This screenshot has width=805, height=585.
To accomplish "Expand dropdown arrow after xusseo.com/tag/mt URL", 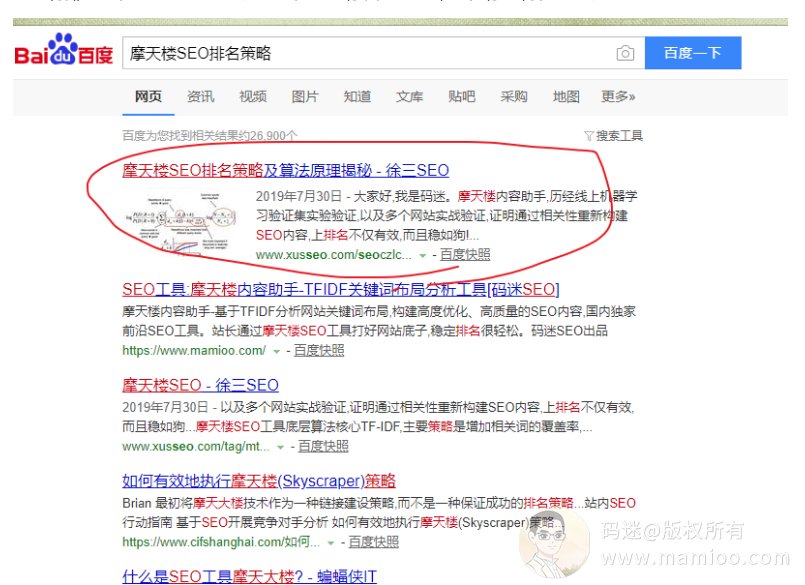I will click(x=280, y=447).
